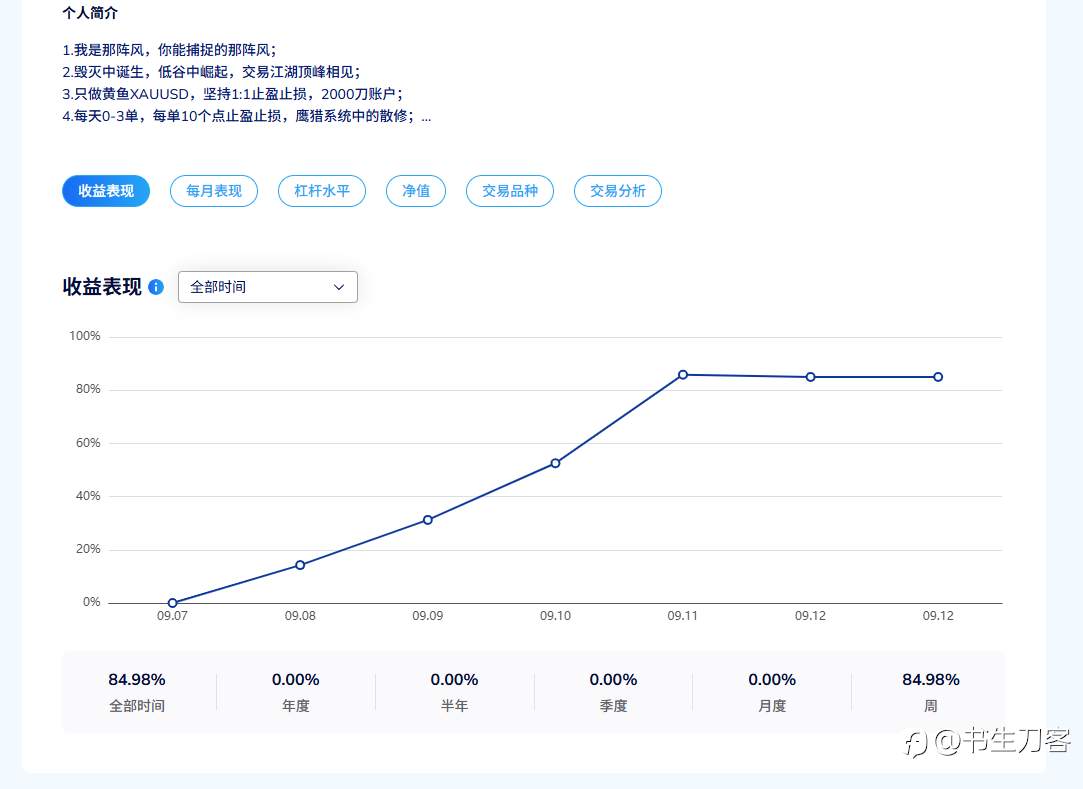Click the 100% y-axis label

point(85,336)
